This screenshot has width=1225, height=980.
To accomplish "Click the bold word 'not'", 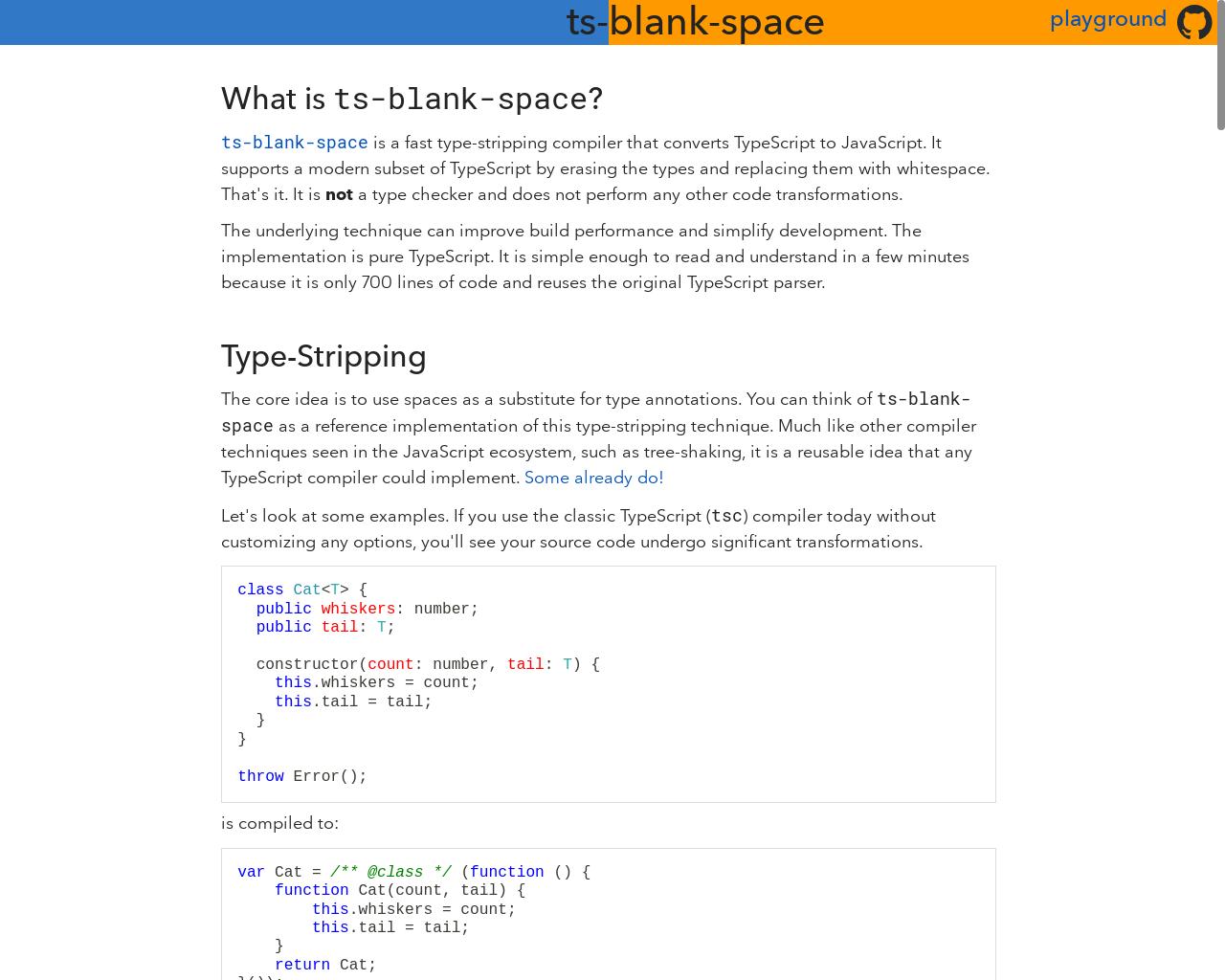I will (x=339, y=194).
